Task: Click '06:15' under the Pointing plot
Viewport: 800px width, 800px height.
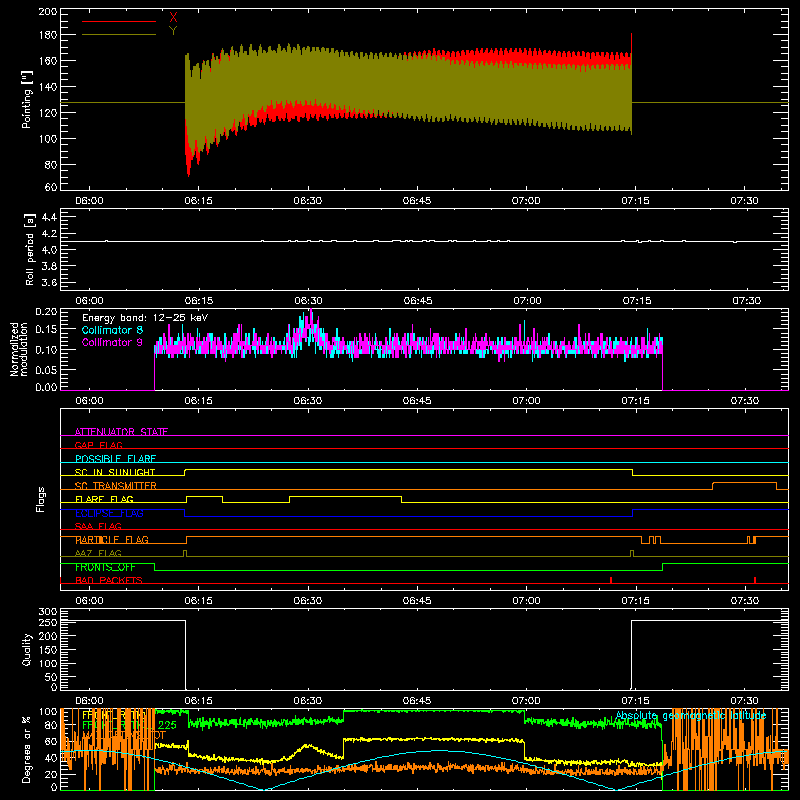Action: click(198, 201)
